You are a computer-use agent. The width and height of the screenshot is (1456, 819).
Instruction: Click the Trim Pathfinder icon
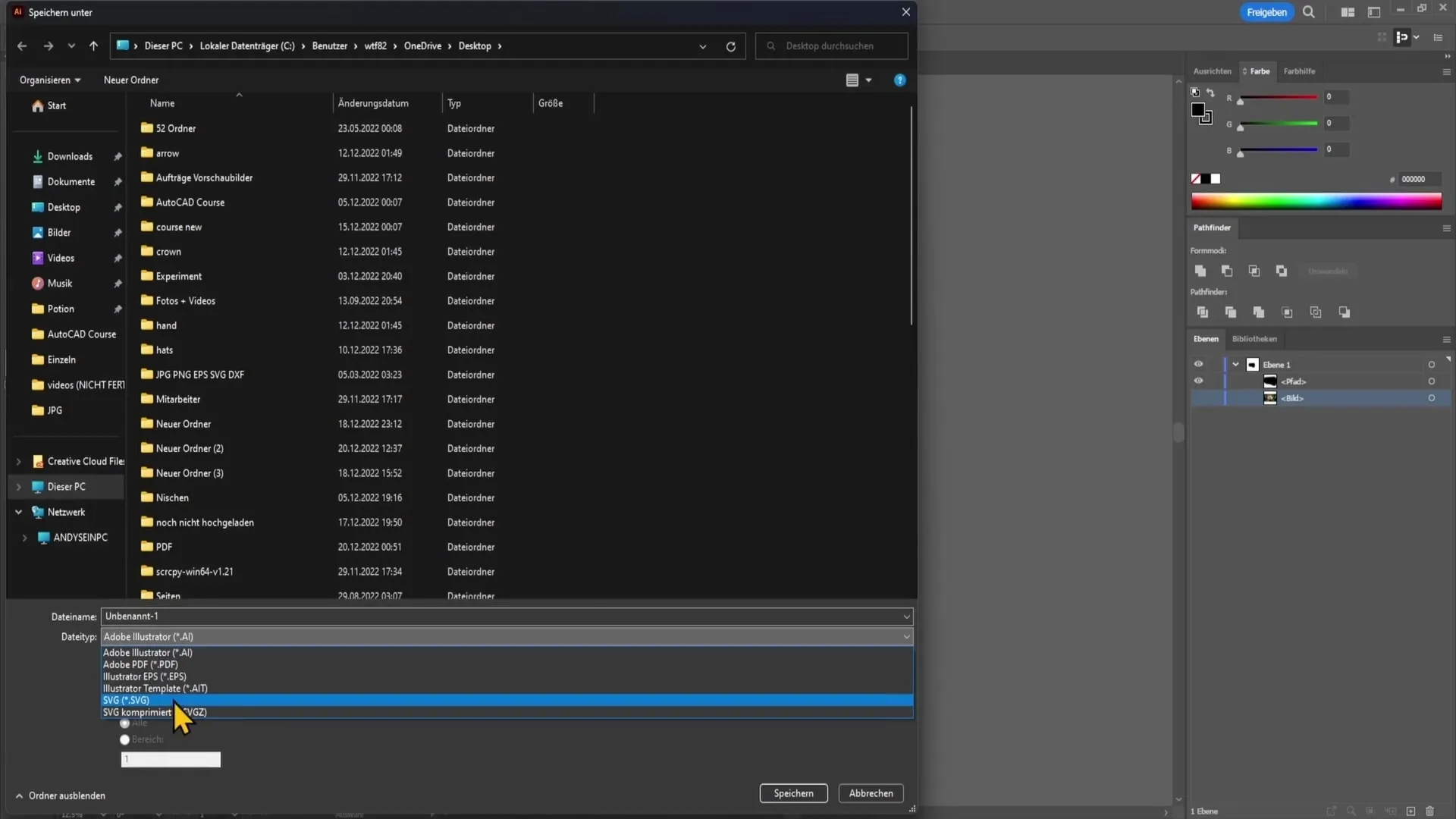pos(1230,312)
